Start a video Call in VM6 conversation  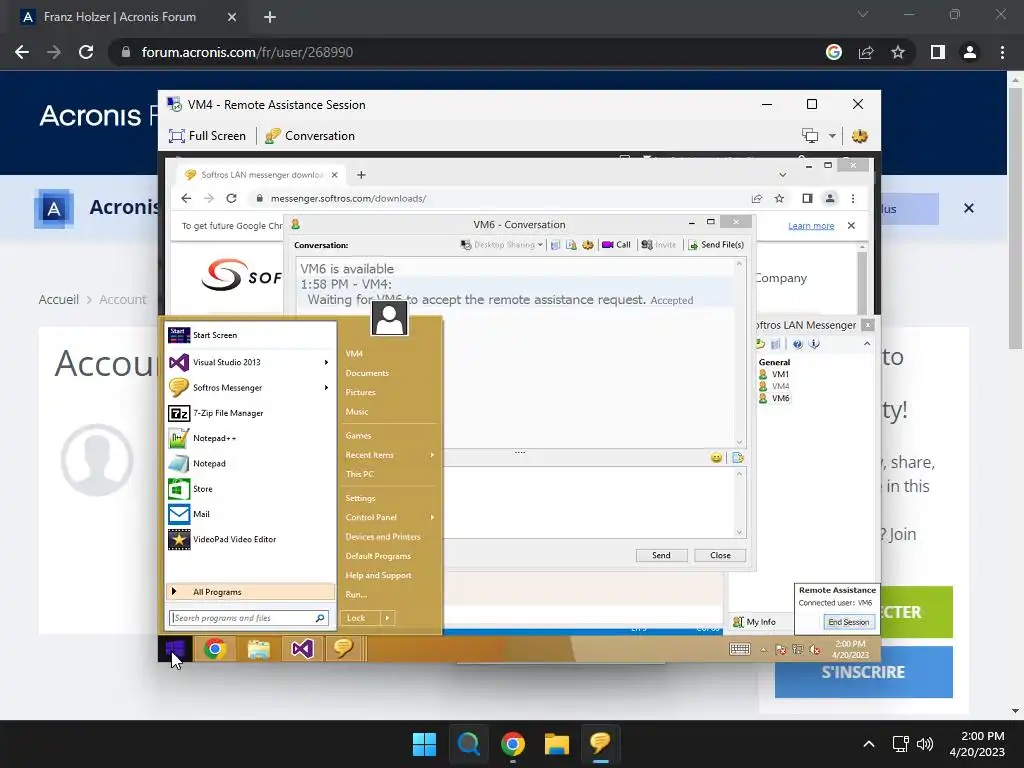point(616,245)
